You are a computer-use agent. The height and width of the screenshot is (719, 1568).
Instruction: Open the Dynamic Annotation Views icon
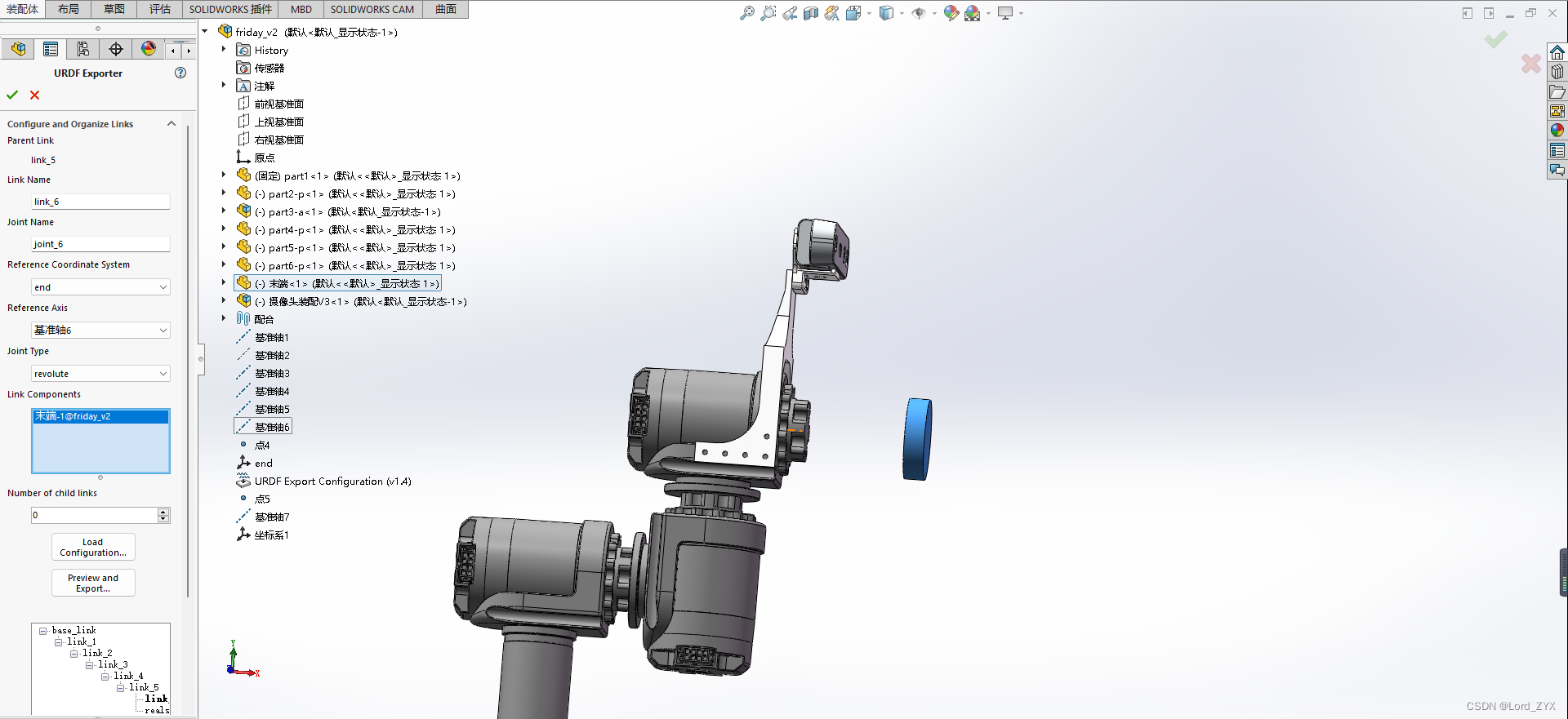(832, 13)
